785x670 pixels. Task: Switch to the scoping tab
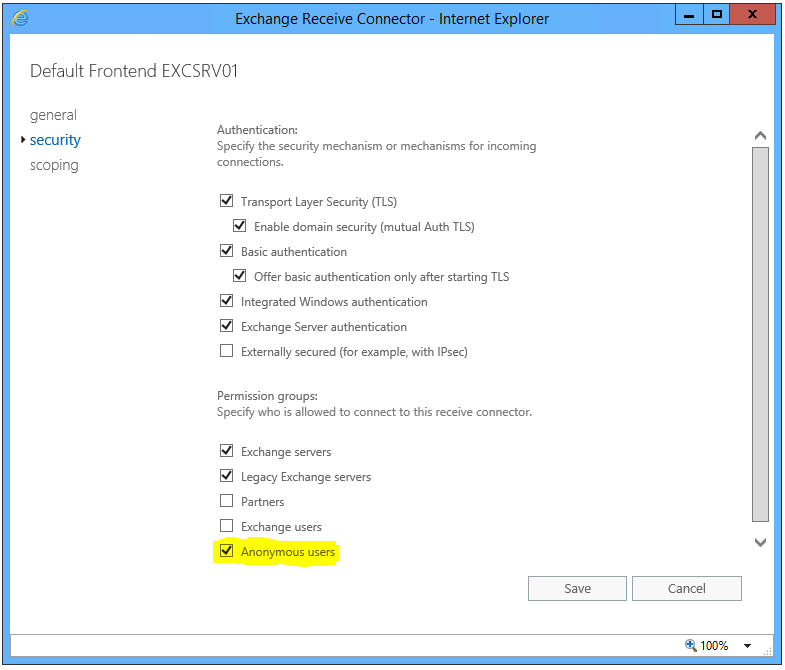[54, 165]
